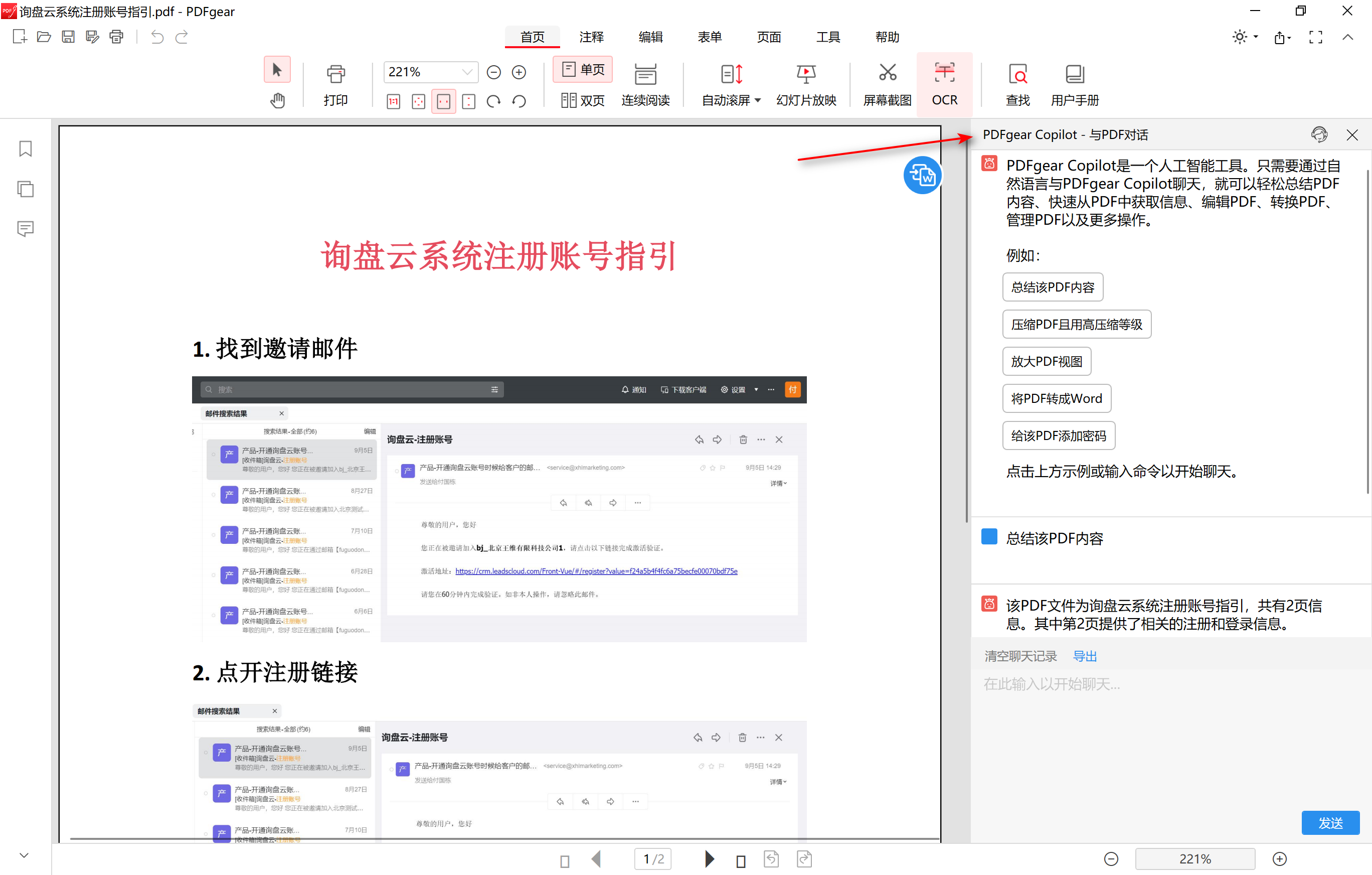The image size is (1372, 875).
Task: Select 双页 double page view
Action: pos(582,100)
